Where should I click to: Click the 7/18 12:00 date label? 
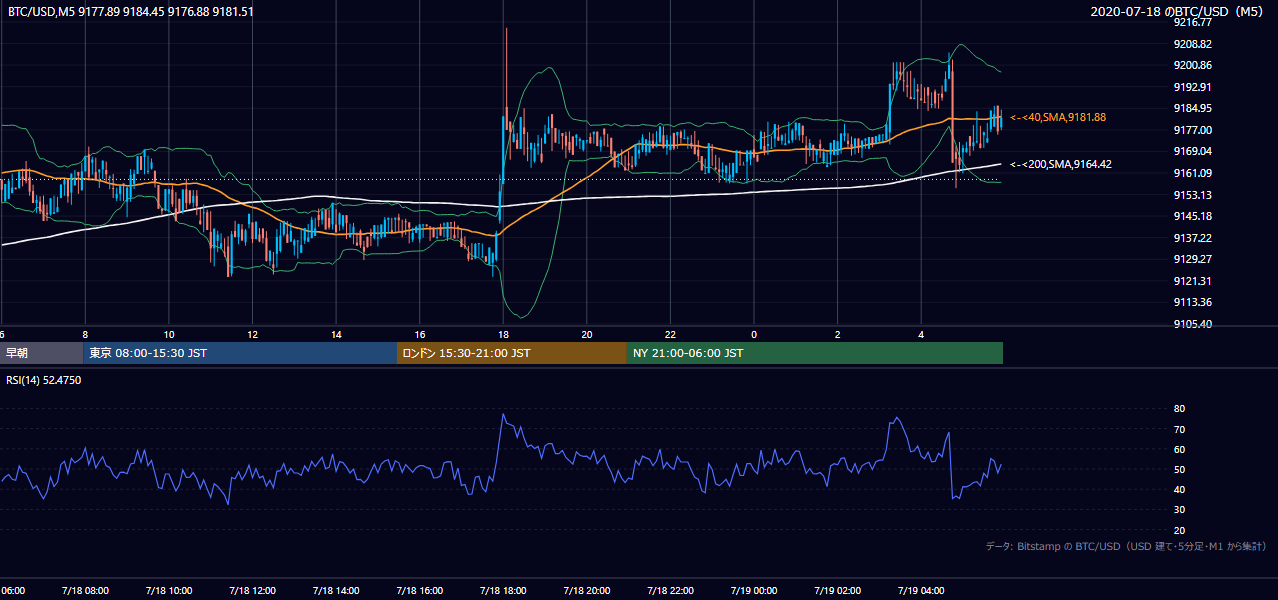click(252, 591)
